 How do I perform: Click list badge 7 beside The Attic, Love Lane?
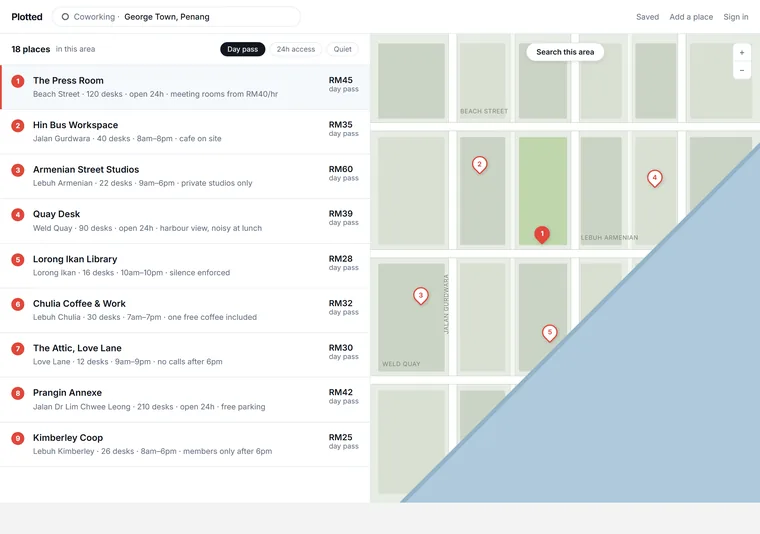[x=18, y=349]
